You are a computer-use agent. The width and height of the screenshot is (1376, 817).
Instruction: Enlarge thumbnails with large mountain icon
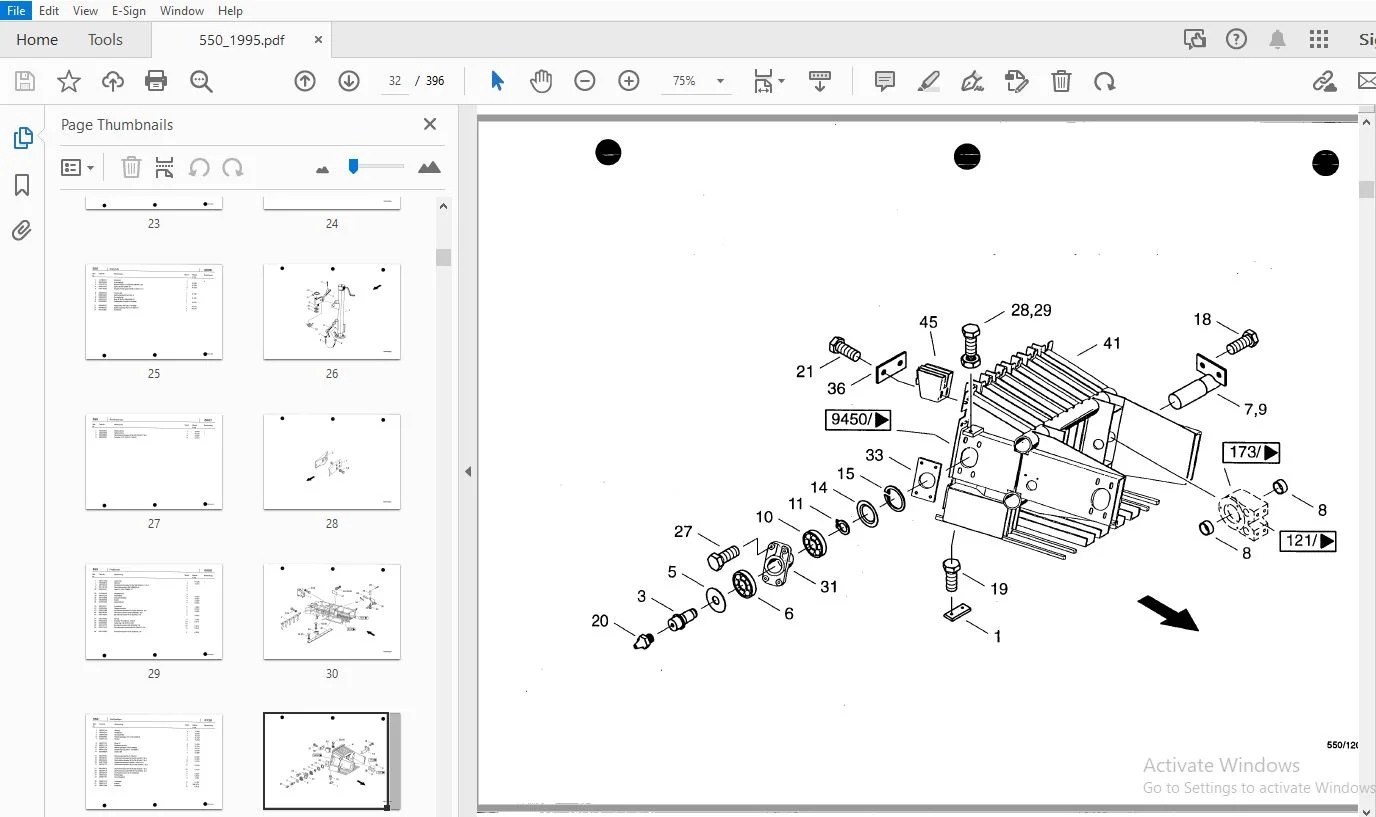[x=429, y=167]
